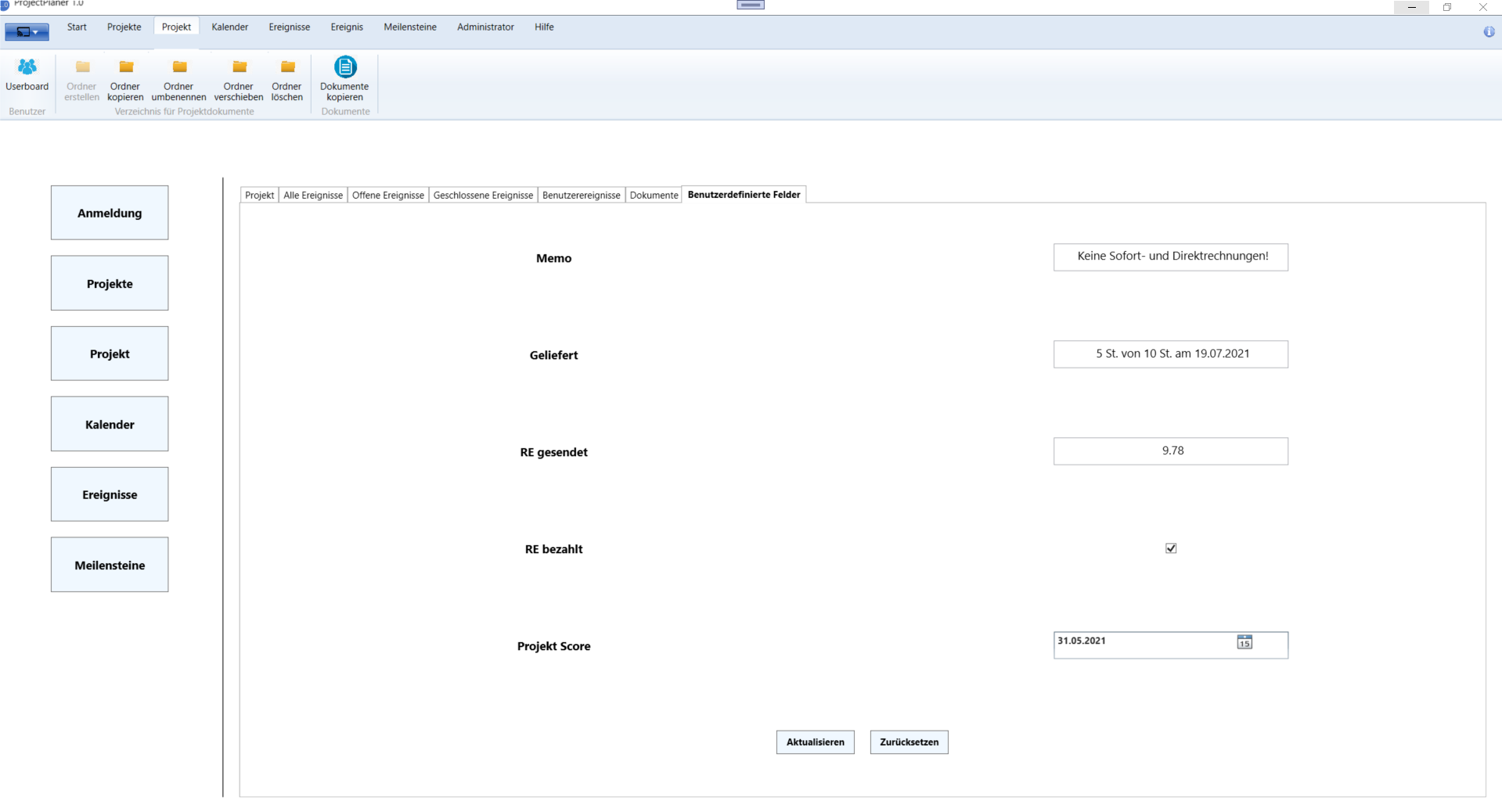This screenshot has height=812, width=1502.
Task: Click title bar center handle icon
Action: click(x=751, y=5)
